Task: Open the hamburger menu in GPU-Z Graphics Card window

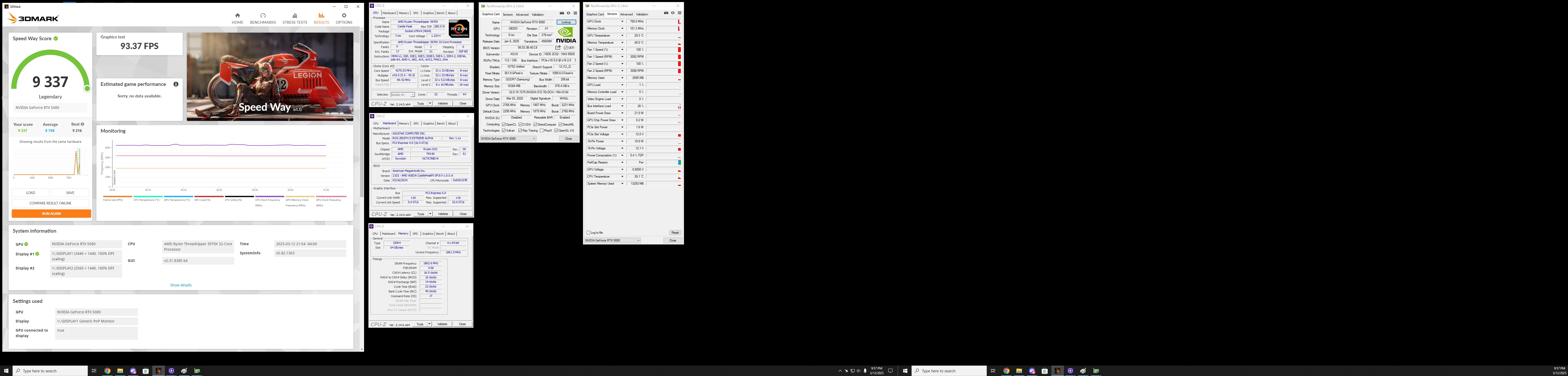Action: [575, 13]
